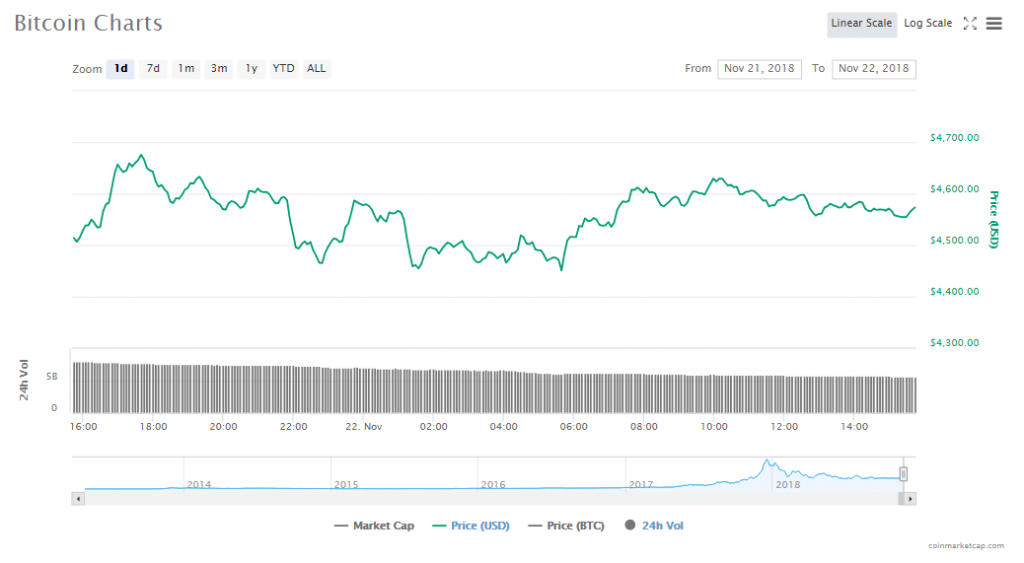The width and height of the screenshot is (1024, 563).
Task: Click the navigator scrollbar right arrow
Action: pos(910,498)
